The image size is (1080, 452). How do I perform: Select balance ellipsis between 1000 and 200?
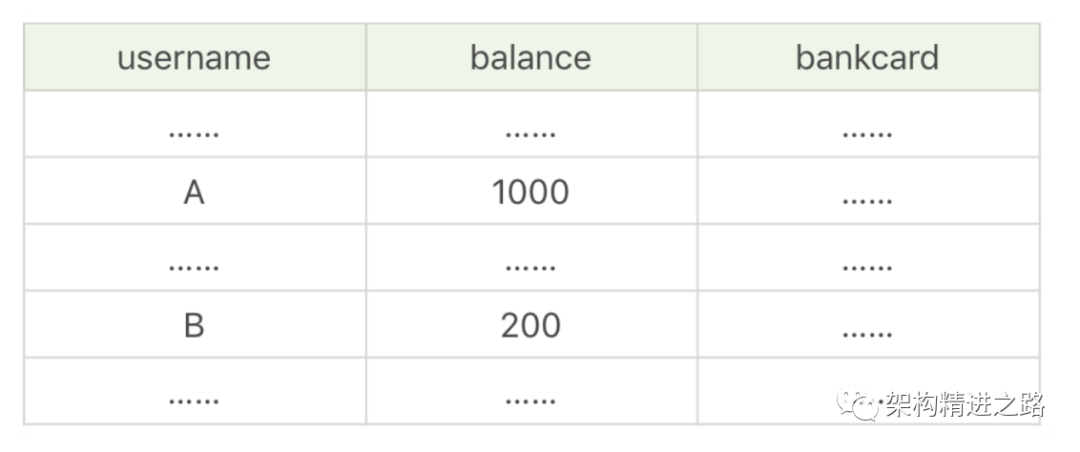(x=531, y=264)
